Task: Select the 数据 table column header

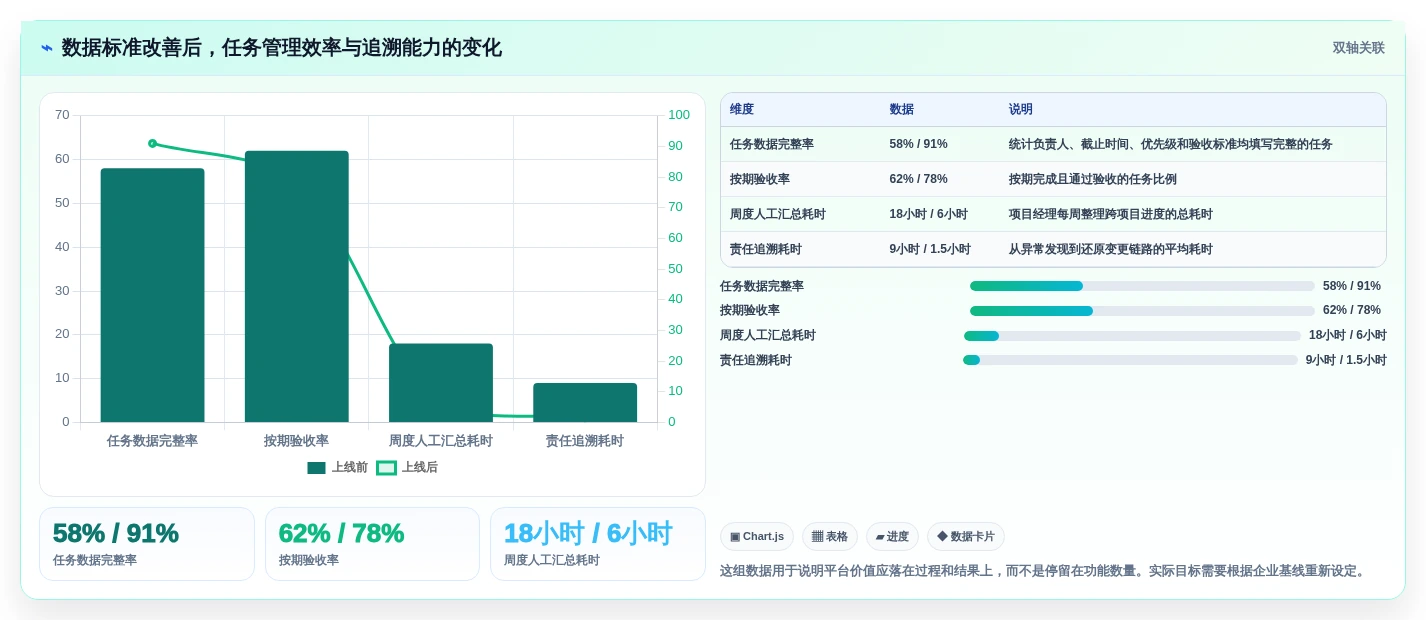Action: [x=901, y=110]
